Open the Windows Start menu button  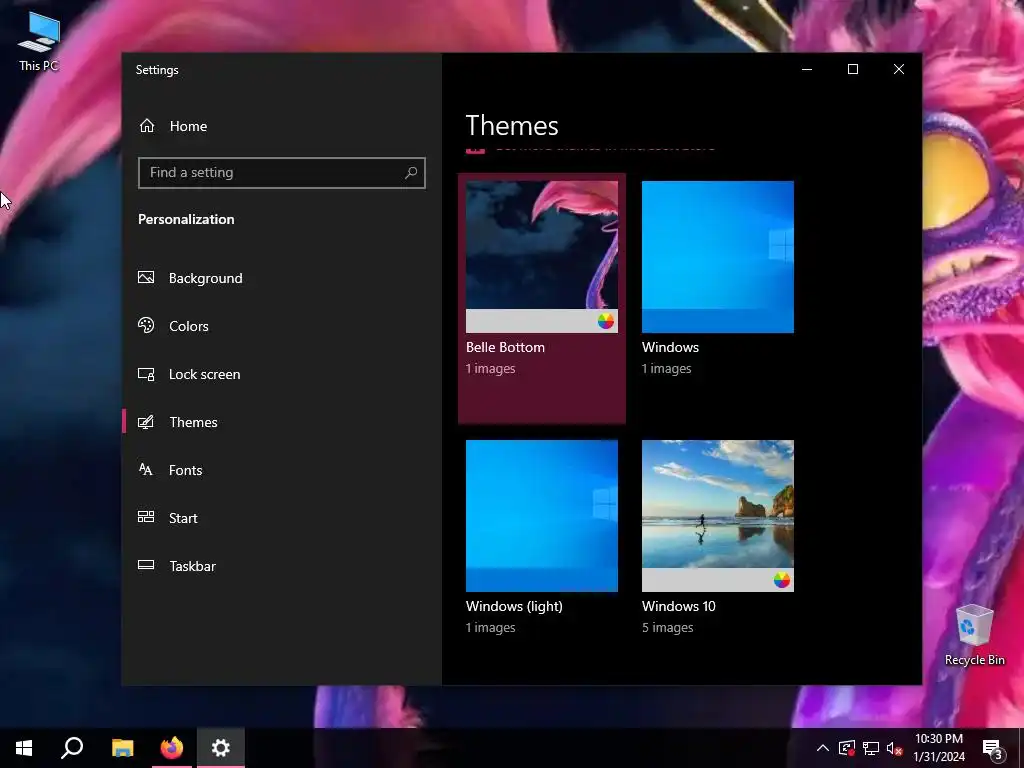(x=24, y=748)
